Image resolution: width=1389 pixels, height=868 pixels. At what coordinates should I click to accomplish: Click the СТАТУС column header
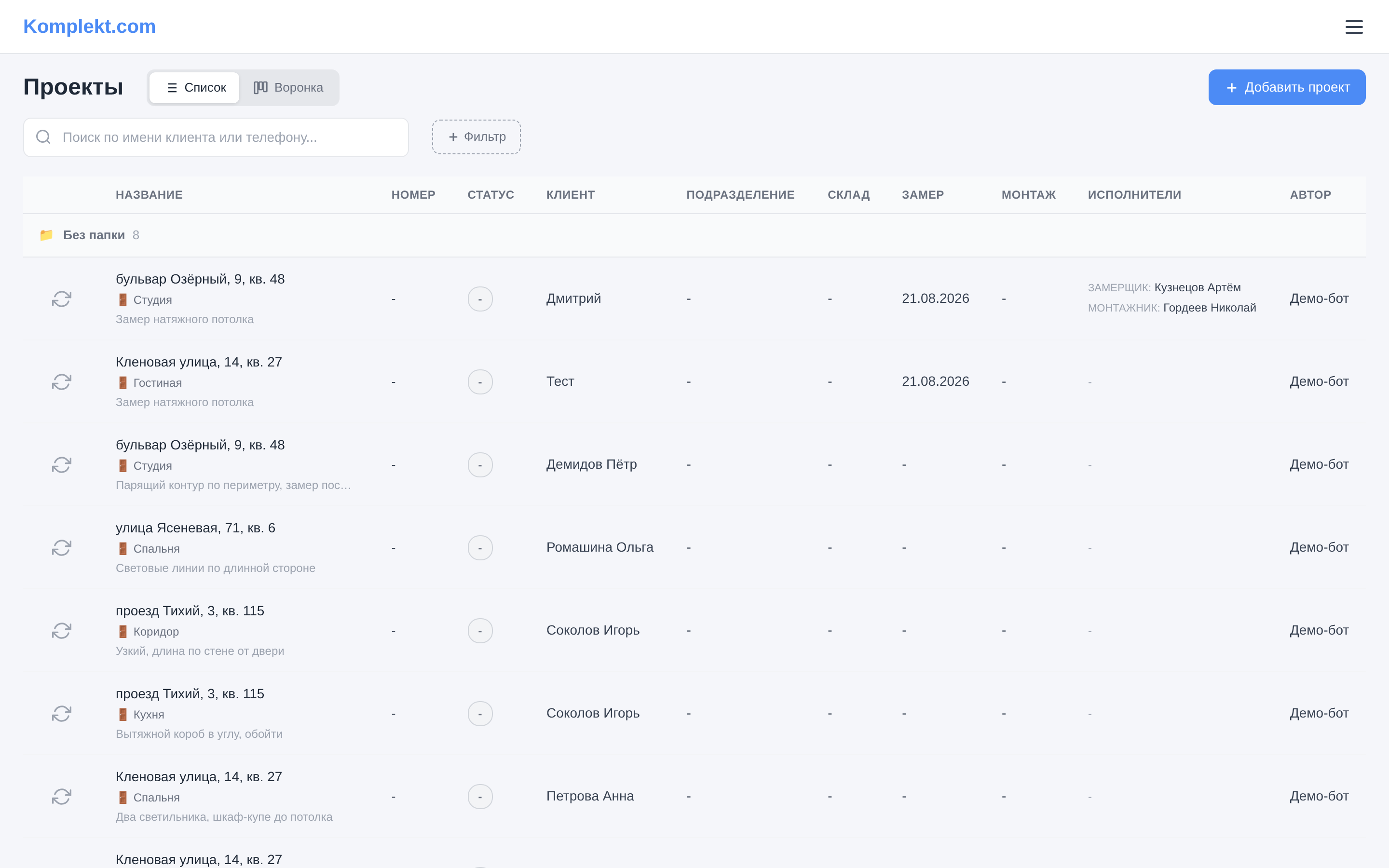[x=491, y=195]
